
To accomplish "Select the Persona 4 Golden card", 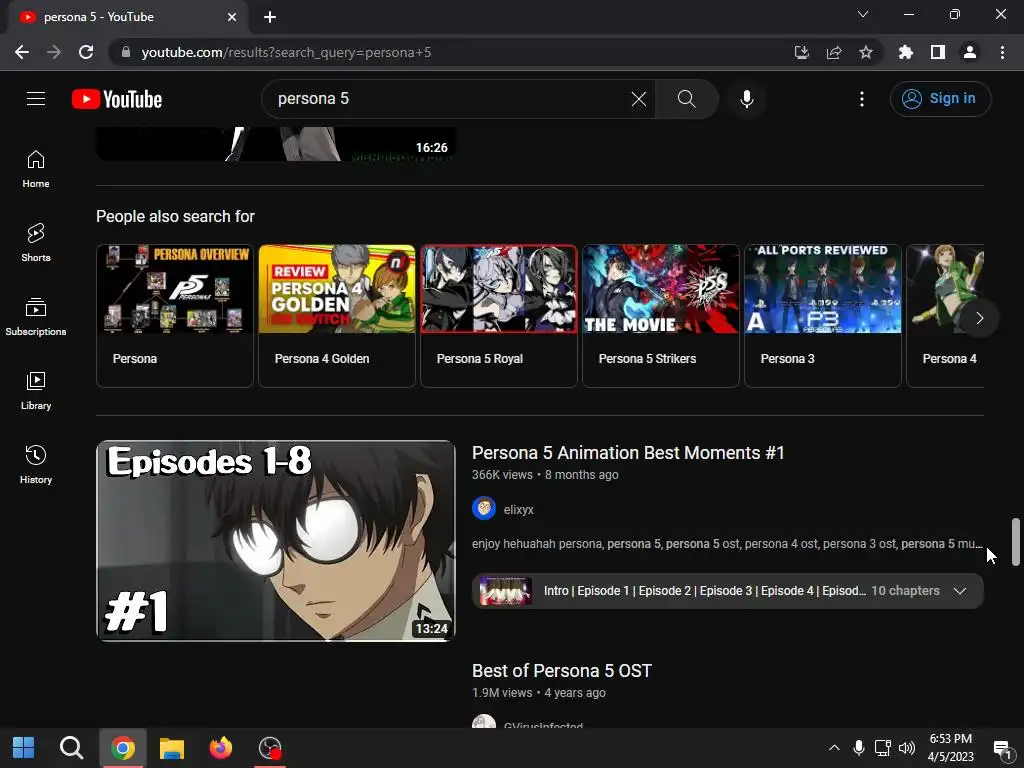I will (336, 315).
